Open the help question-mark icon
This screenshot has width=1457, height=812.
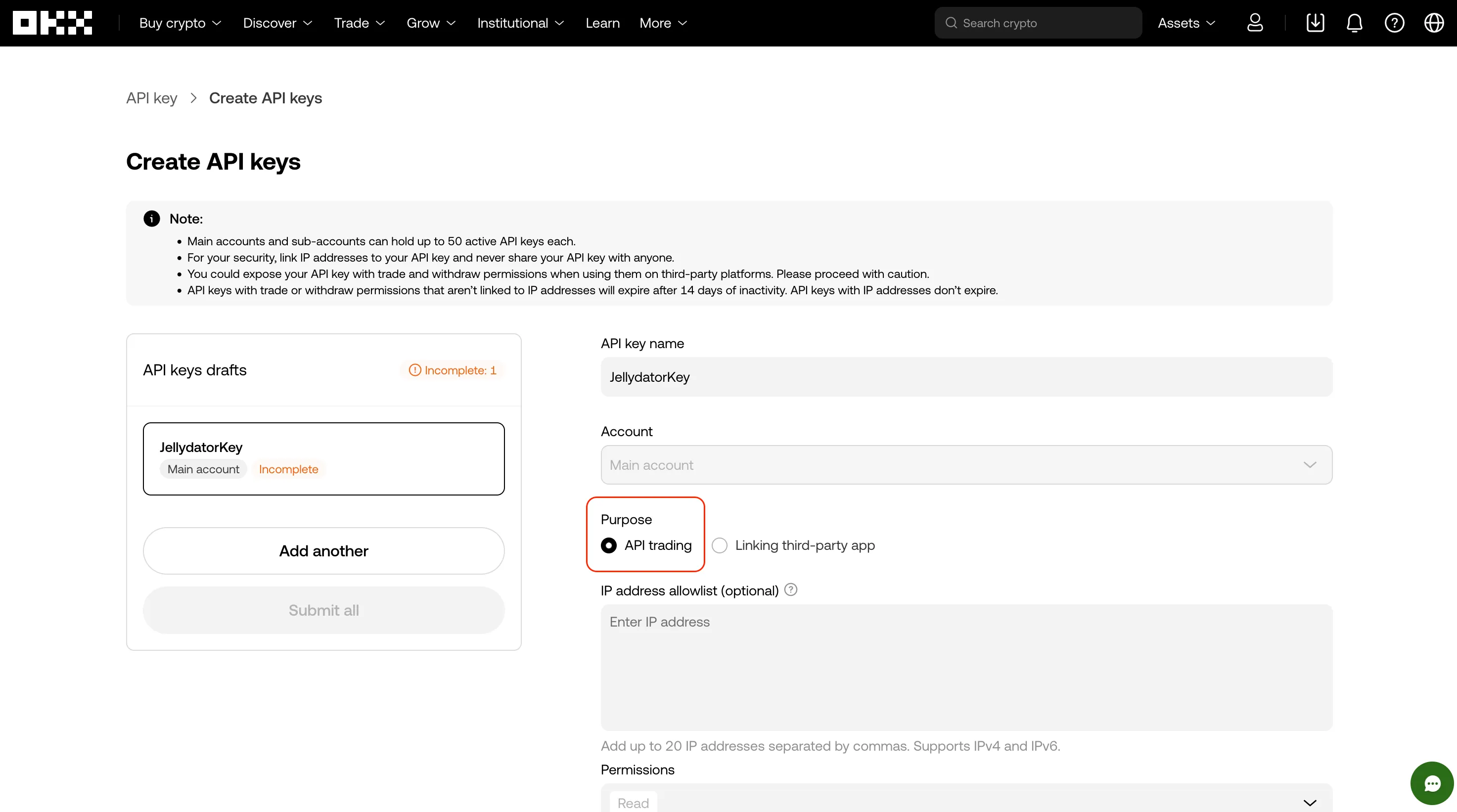coord(1394,23)
